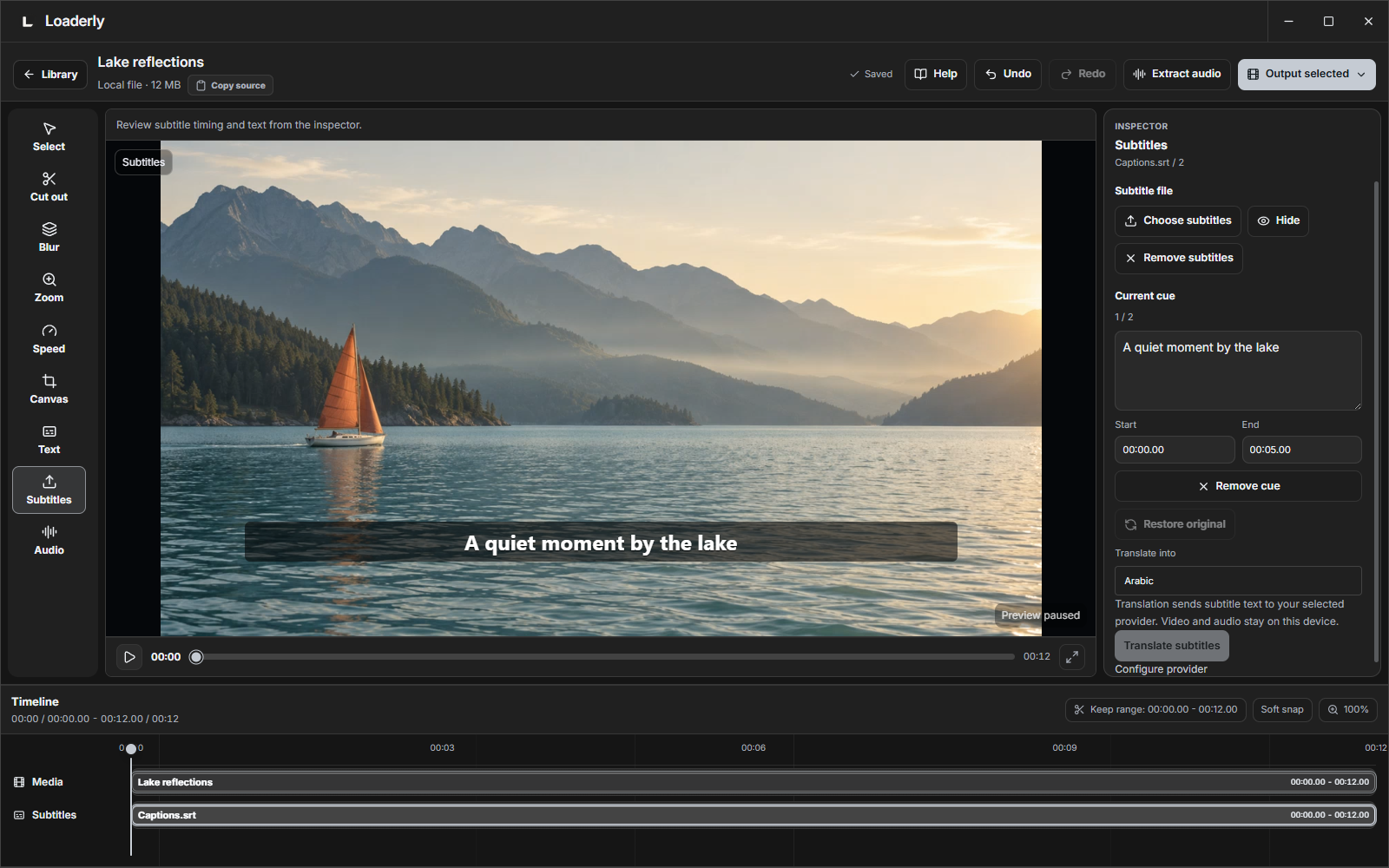The image size is (1389, 868).
Task: Click the playback seek slider handle
Action: [x=196, y=657]
